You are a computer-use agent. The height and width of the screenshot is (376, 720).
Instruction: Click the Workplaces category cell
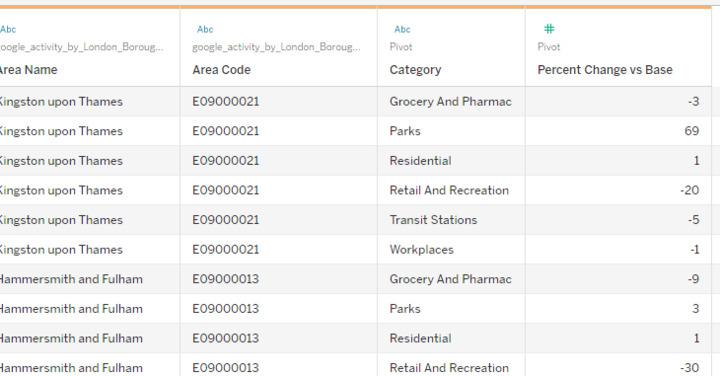[x=451, y=249]
